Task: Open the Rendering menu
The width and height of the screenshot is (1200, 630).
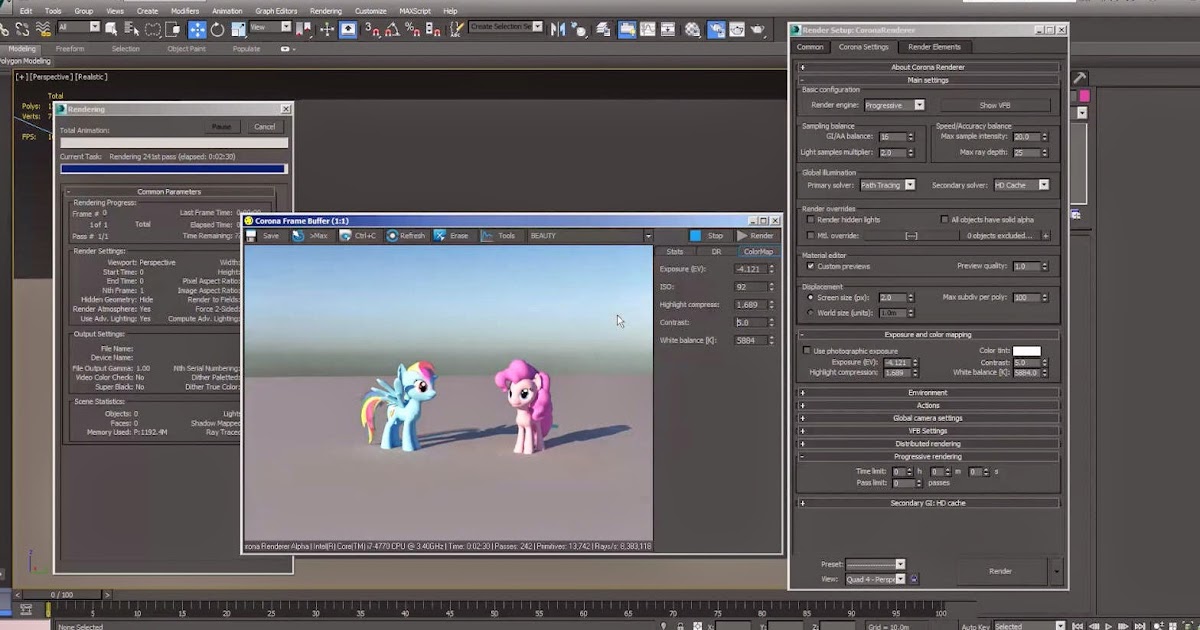Action: (x=325, y=11)
